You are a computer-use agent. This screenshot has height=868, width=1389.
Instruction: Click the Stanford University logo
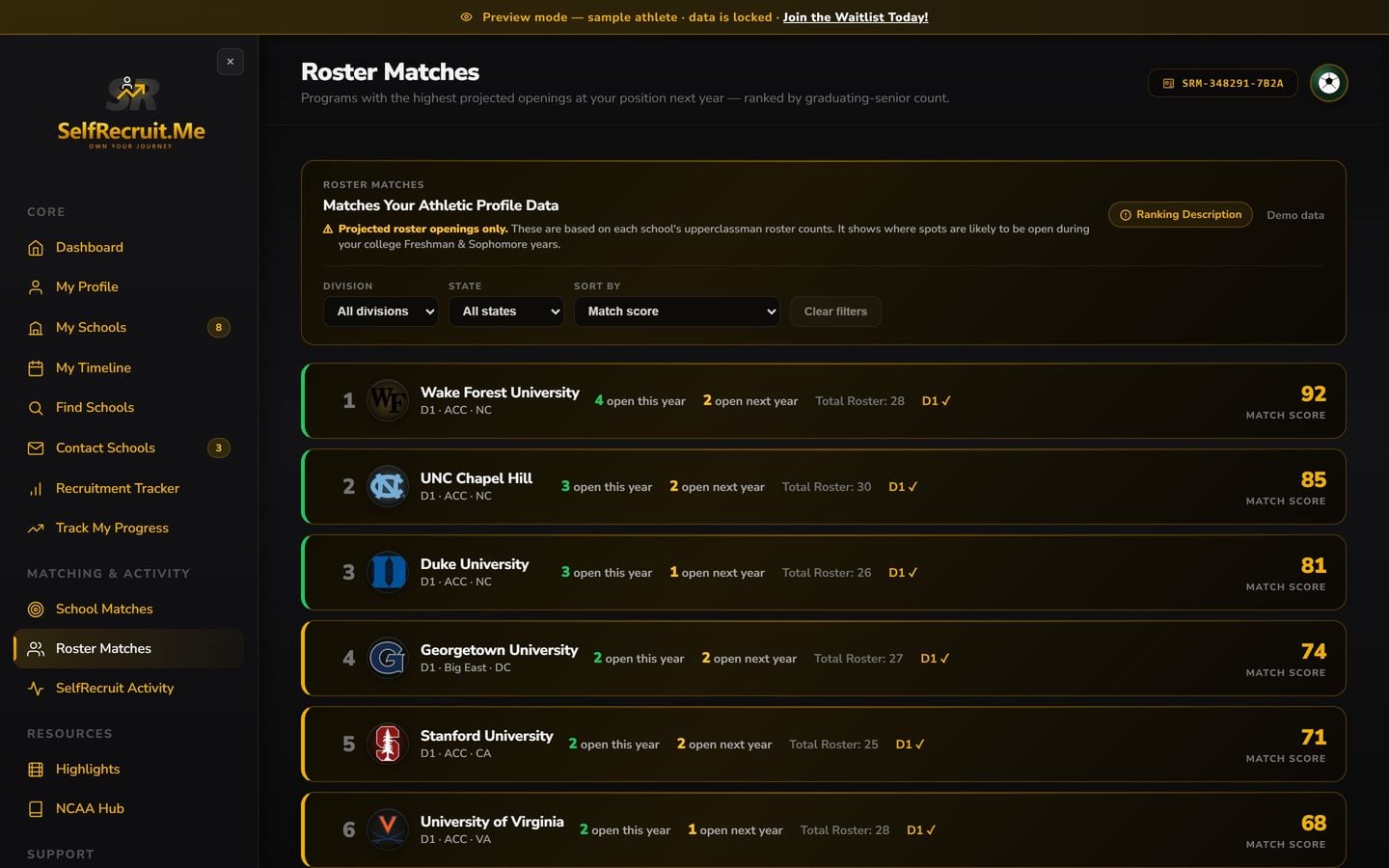point(388,744)
